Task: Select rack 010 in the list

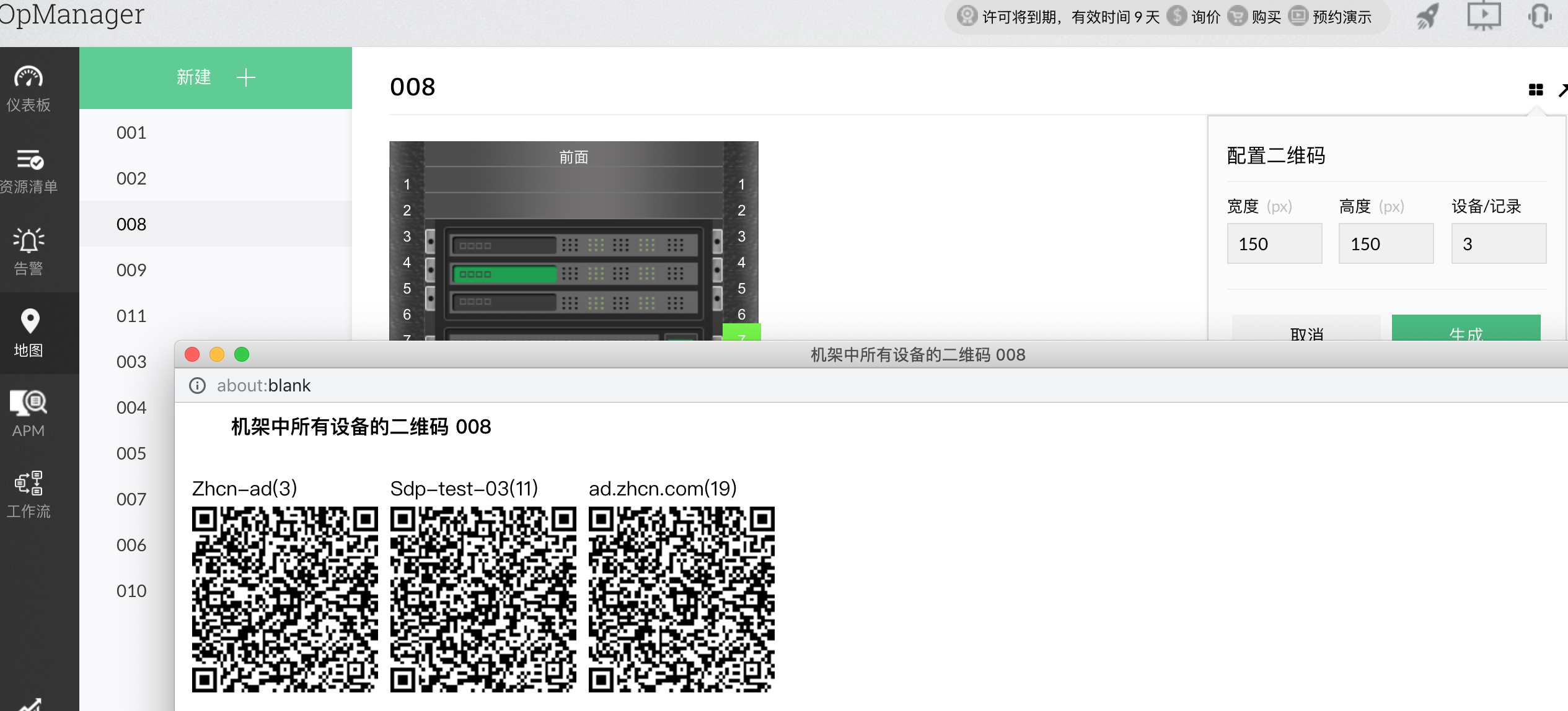Action: pyautogui.click(x=131, y=591)
